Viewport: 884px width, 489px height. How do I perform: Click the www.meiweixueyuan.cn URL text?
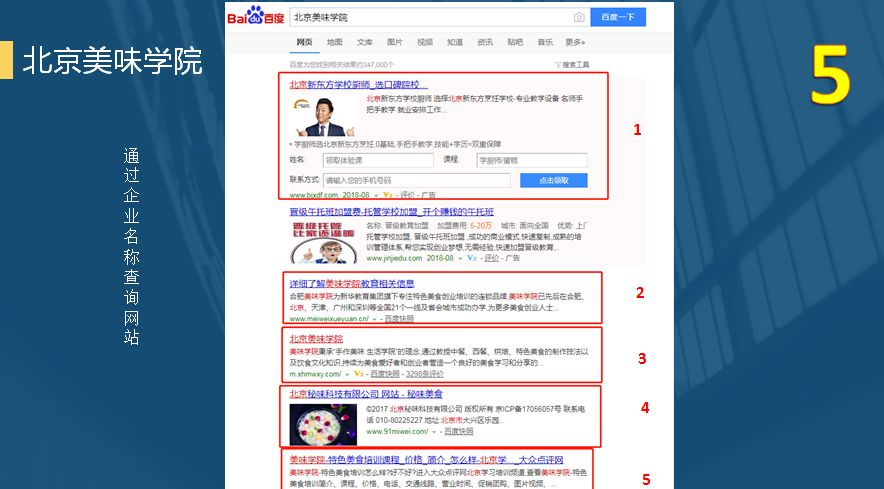(x=329, y=319)
